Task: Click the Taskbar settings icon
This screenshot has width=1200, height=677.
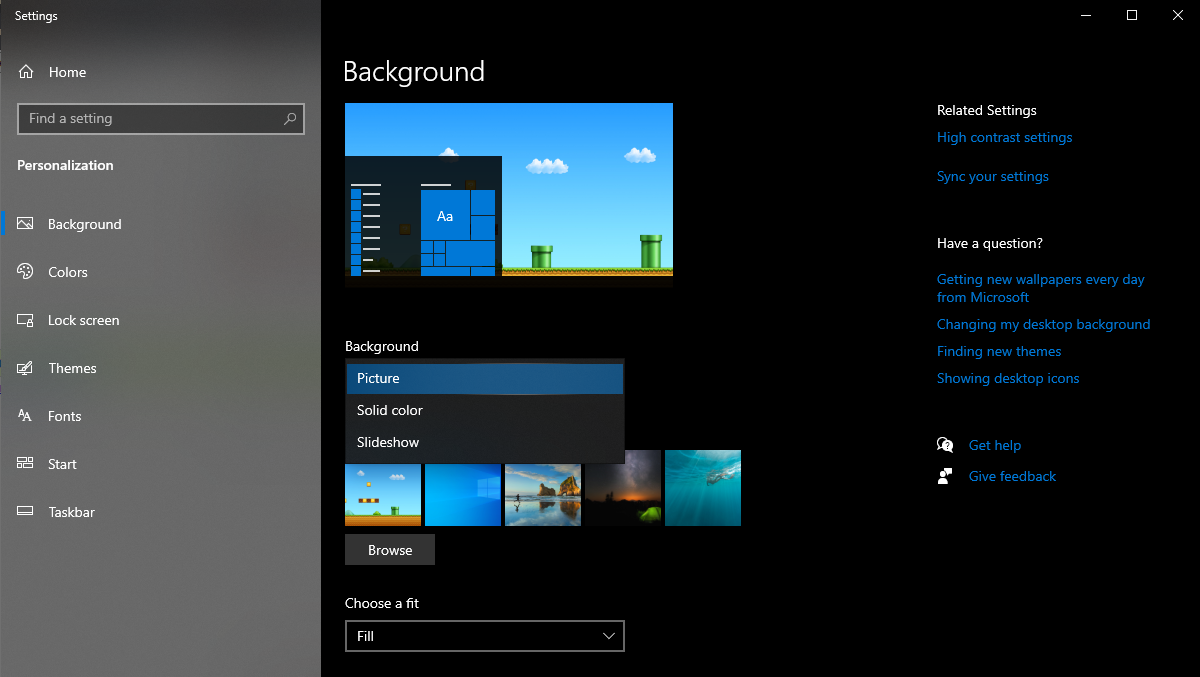Action: pos(26,512)
